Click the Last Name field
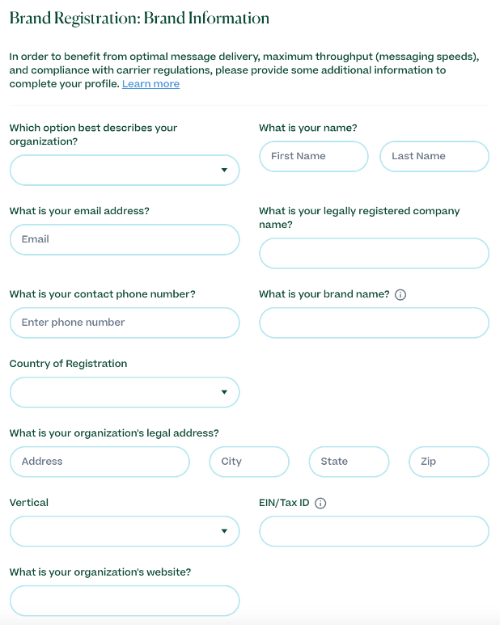The height and width of the screenshot is (625, 500). pyautogui.click(x=434, y=156)
